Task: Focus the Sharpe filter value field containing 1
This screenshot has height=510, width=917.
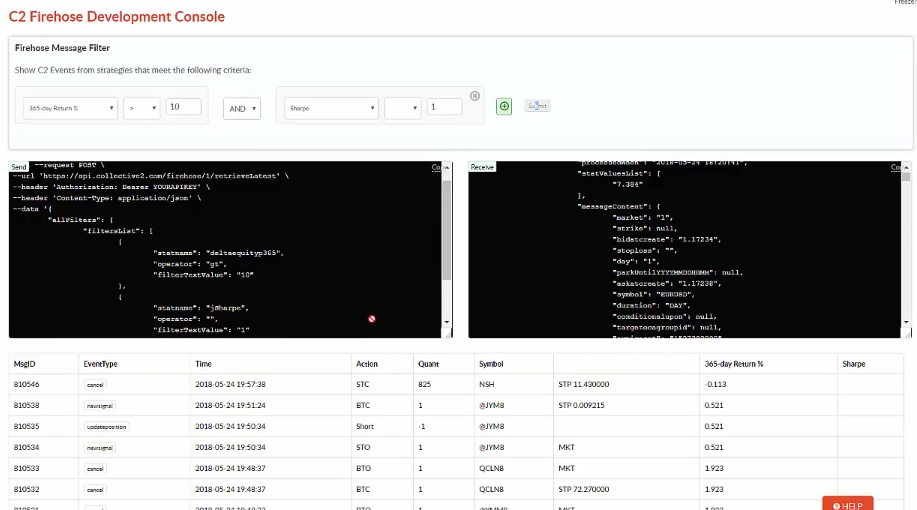Action: 444,106
